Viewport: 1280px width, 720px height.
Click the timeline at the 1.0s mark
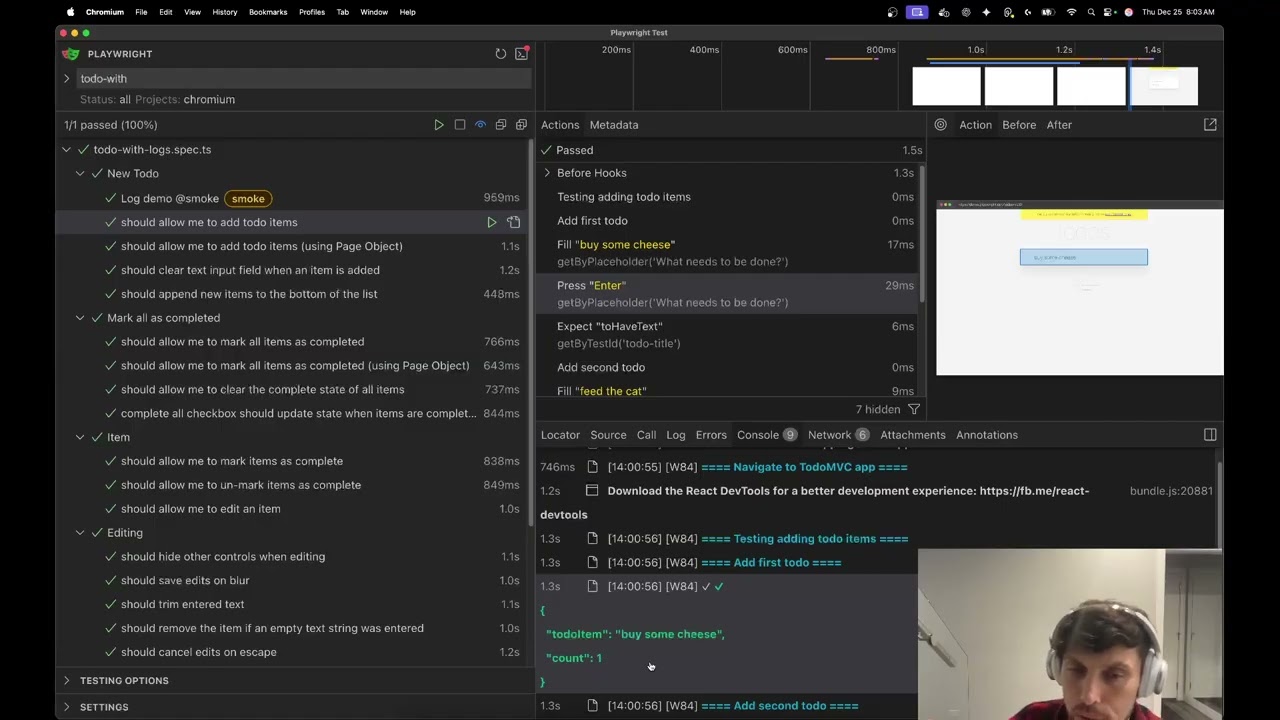tap(976, 50)
